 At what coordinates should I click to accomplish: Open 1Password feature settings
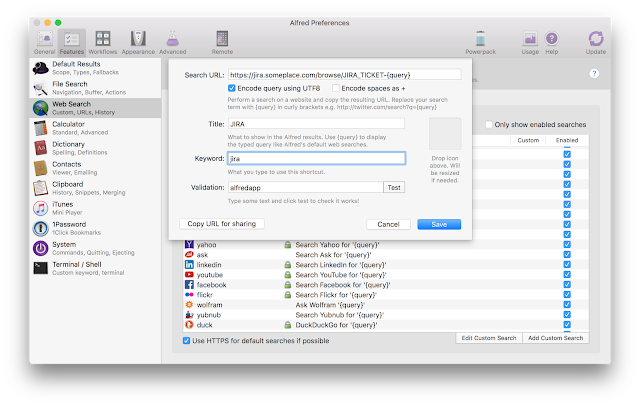96,228
